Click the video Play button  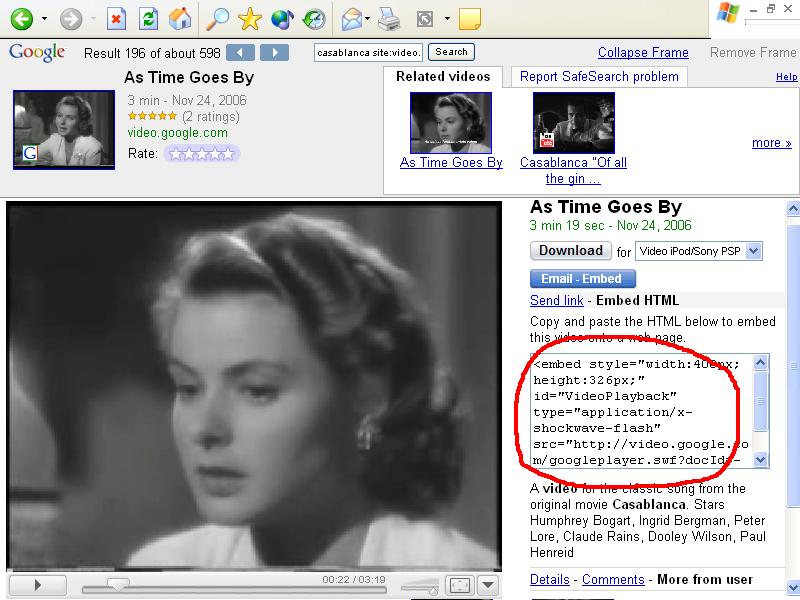click(x=38, y=585)
